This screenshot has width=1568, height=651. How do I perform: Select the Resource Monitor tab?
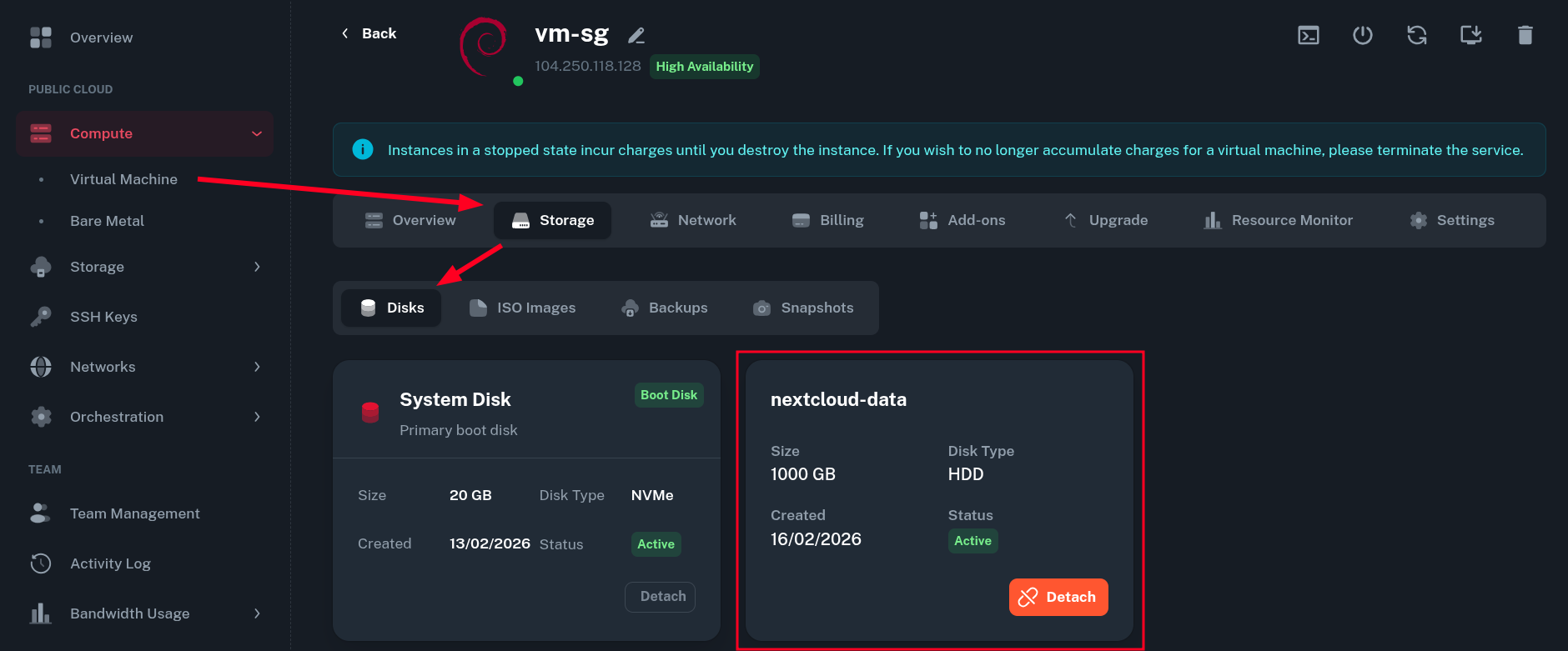[1279, 220]
